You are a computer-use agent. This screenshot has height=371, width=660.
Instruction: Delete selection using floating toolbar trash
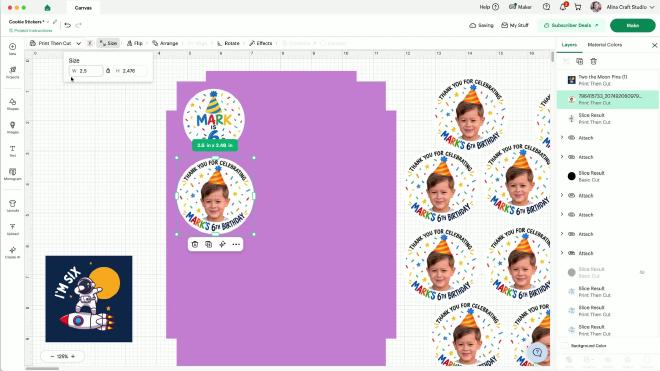(x=194, y=244)
